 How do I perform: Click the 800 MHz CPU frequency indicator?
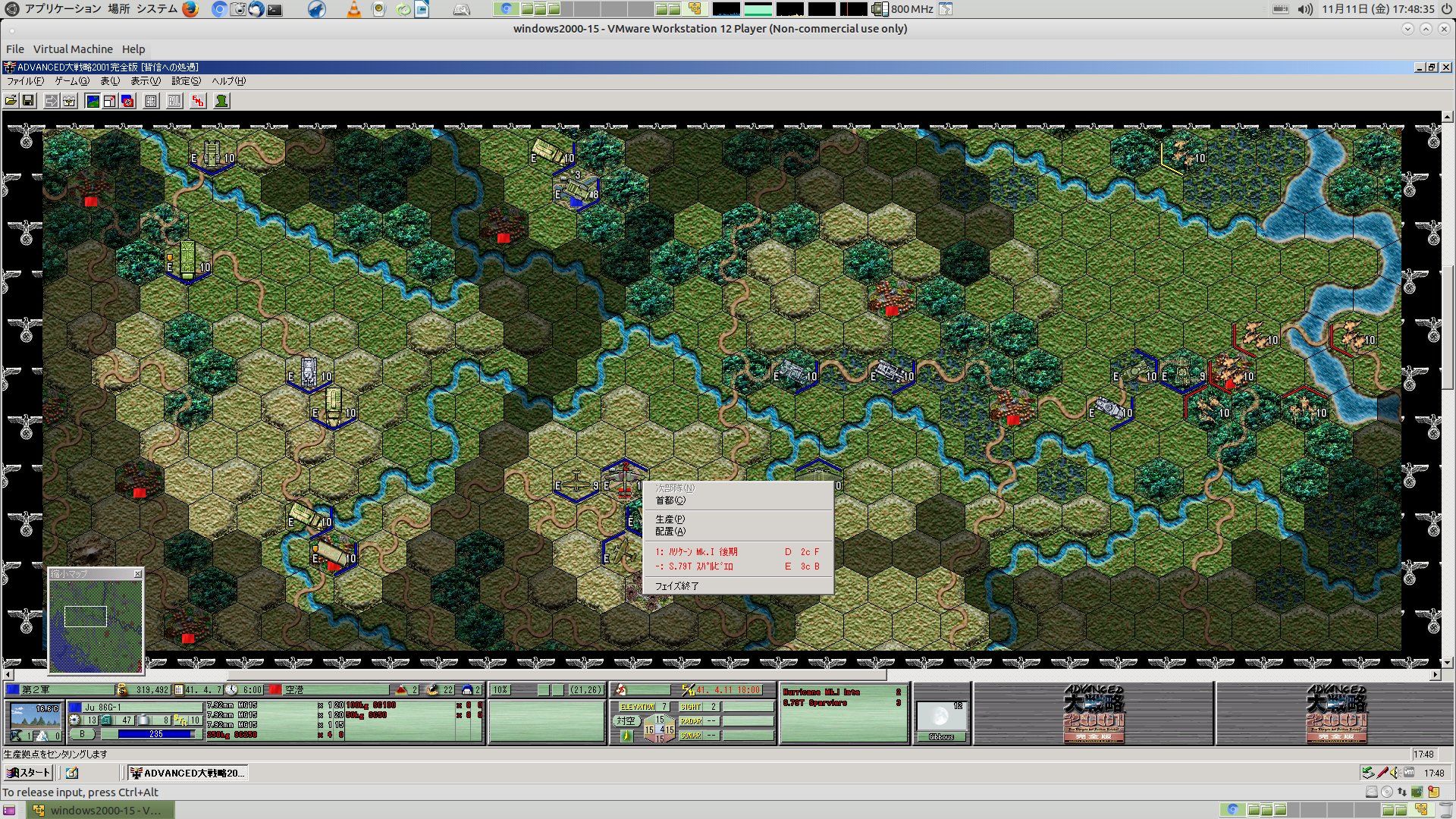[x=904, y=9]
